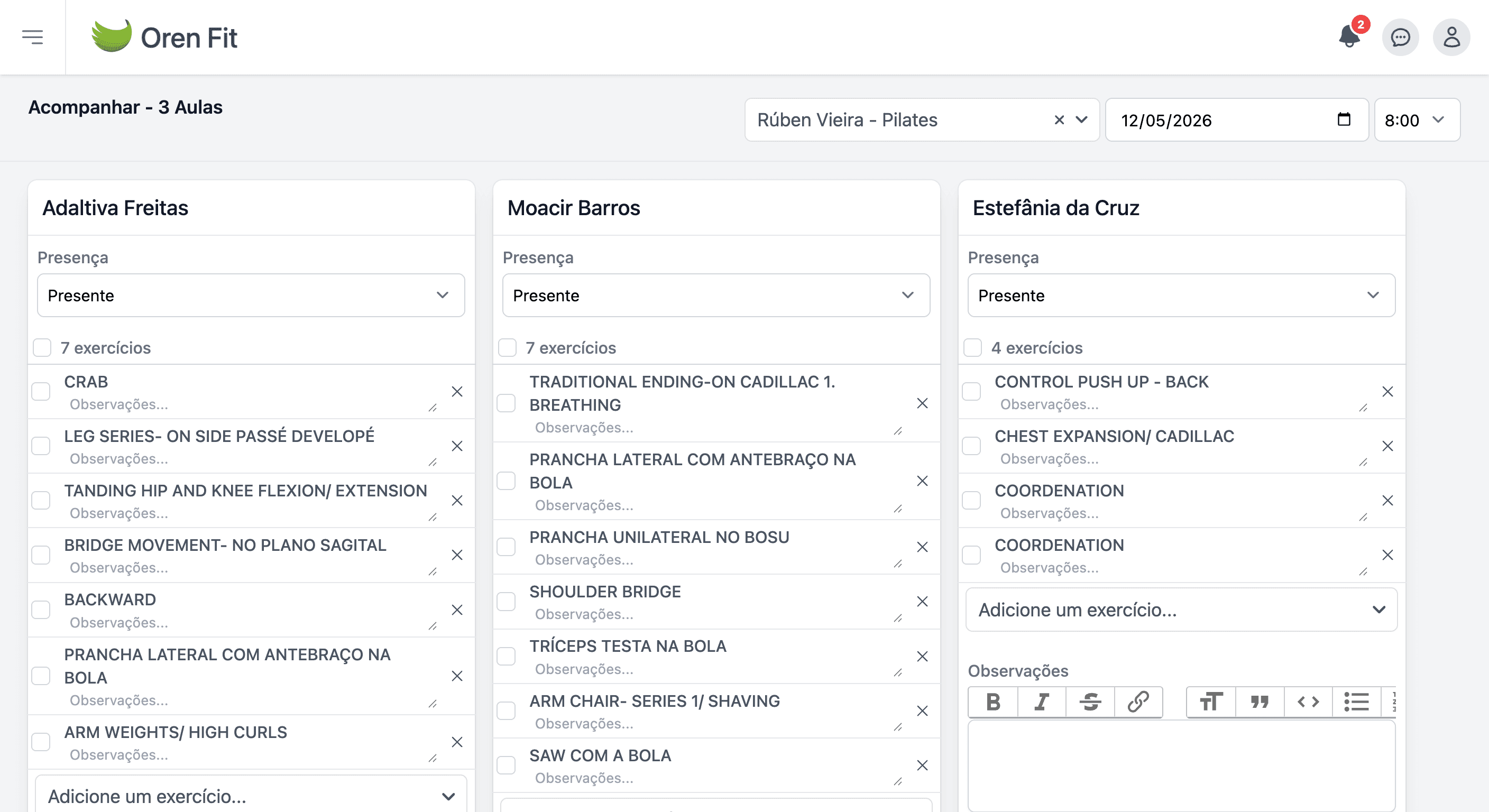Open the calendar date picker icon
This screenshot has height=812, width=1489.
1344,119
